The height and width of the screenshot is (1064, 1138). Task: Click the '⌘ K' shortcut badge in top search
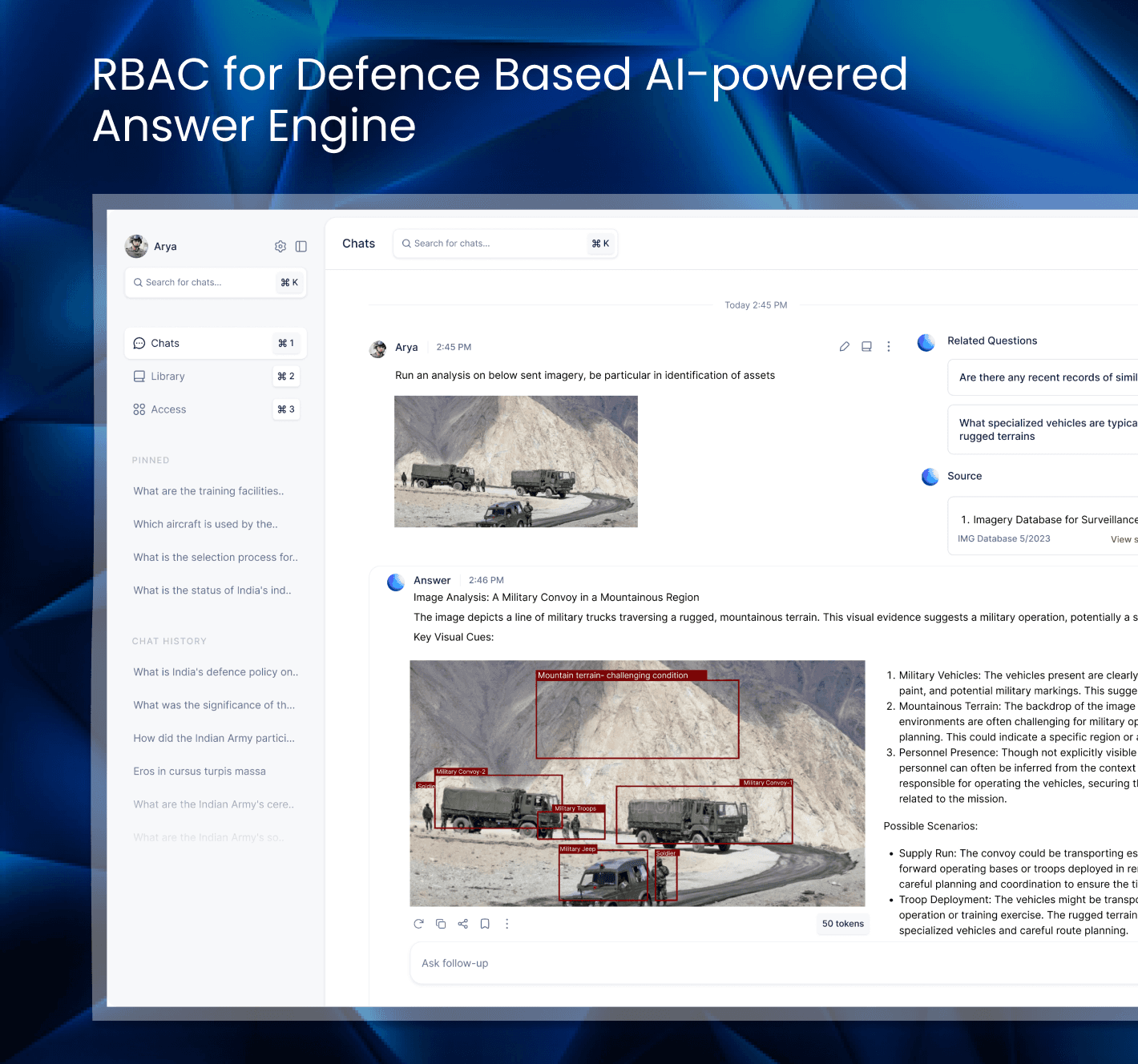pos(600,244)
